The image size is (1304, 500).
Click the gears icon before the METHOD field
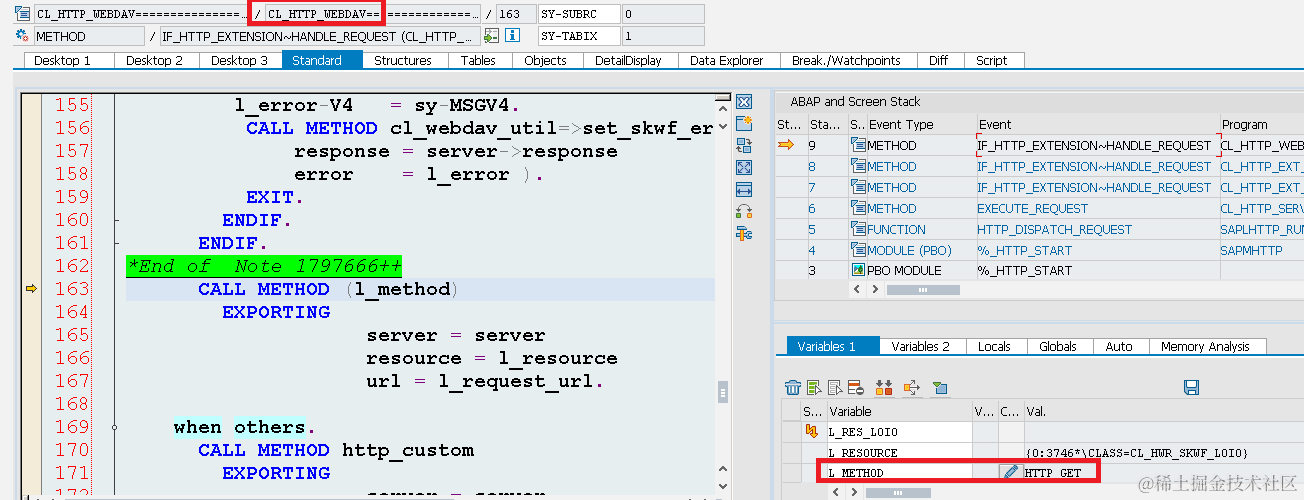pos(22,36)
